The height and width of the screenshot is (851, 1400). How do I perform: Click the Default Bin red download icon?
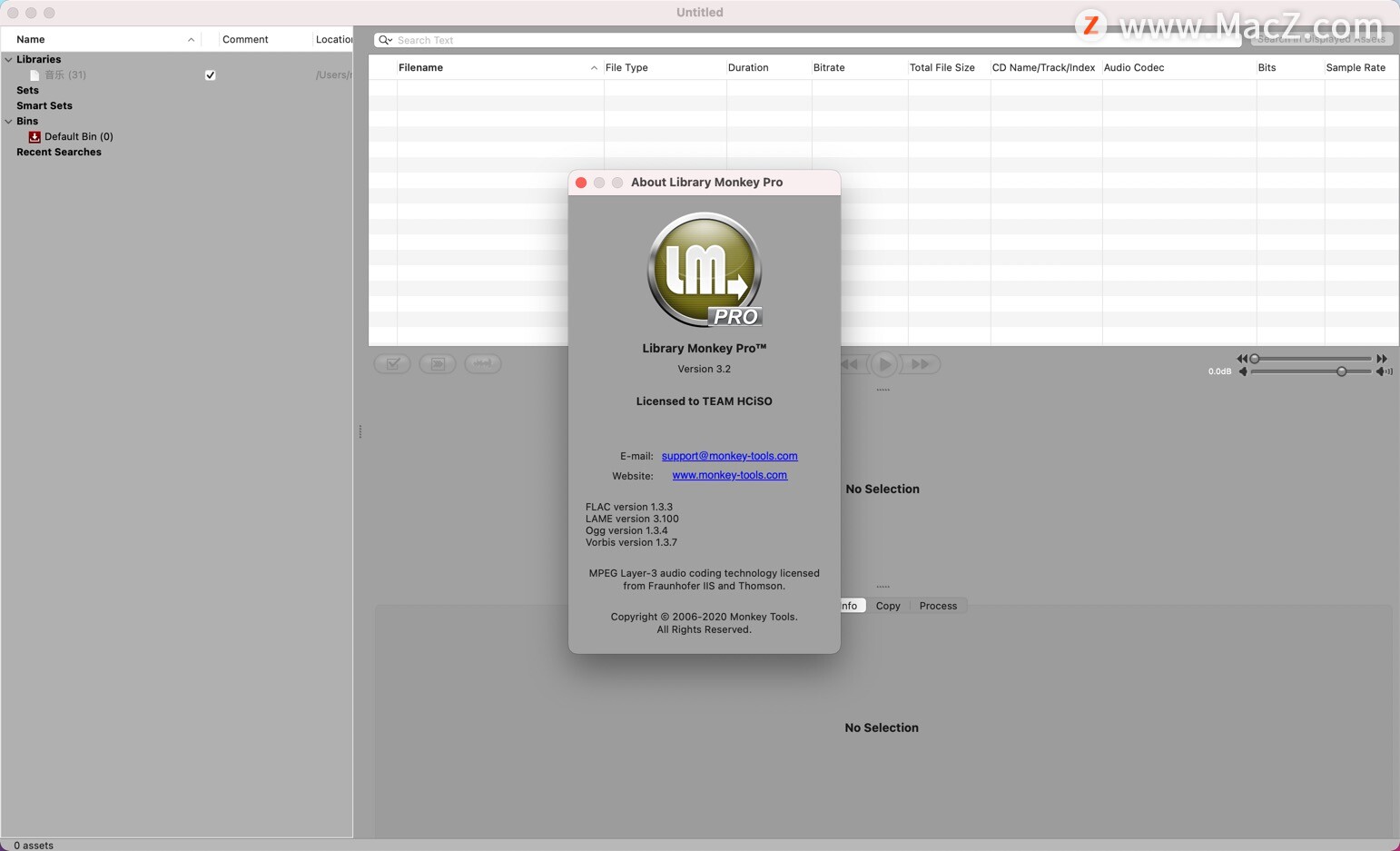pos(35,136)
